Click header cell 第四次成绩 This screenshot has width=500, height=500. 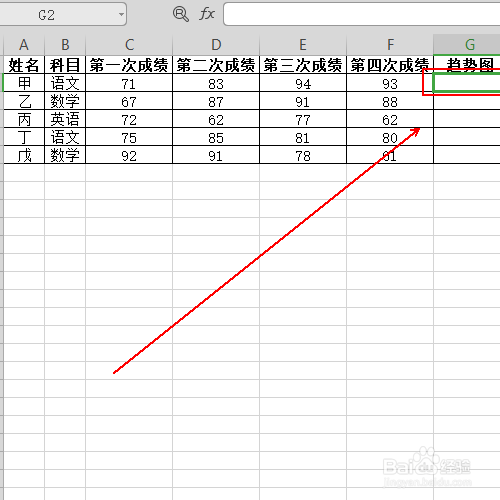390,65
